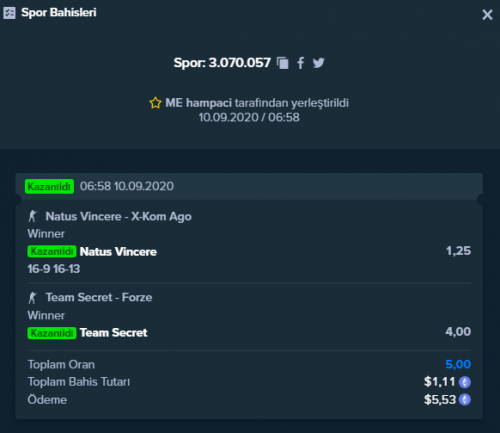Click the Kazanıldı badge beside Natus Vincere
This screenshot has height=433, width=500.
pyautogui.click(x=52, y=251)
